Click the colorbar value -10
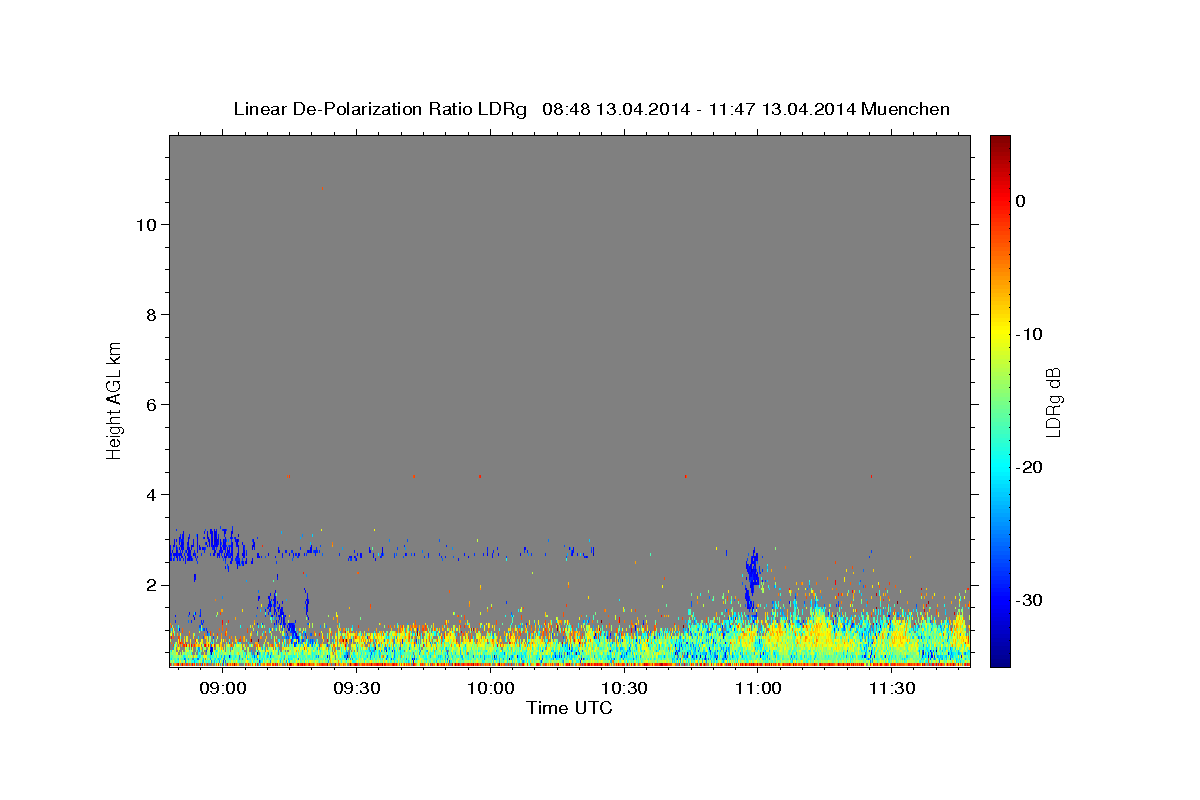Screen dimensions: 1200x800 1030,334
